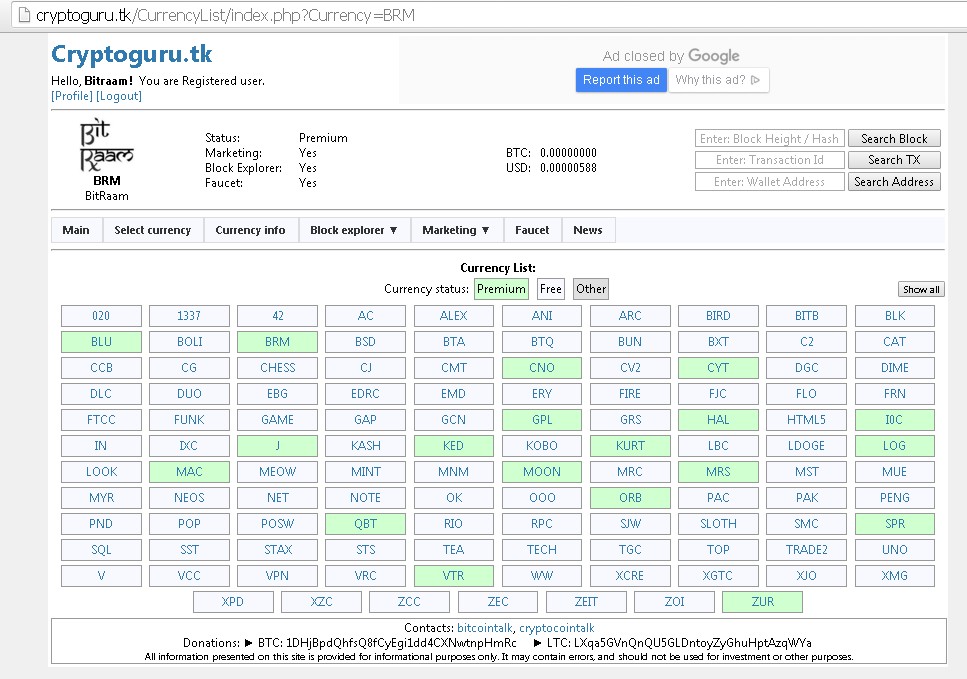Screen dimensions: 967x679
Task: Open the News tab
Action: [588, 230]
